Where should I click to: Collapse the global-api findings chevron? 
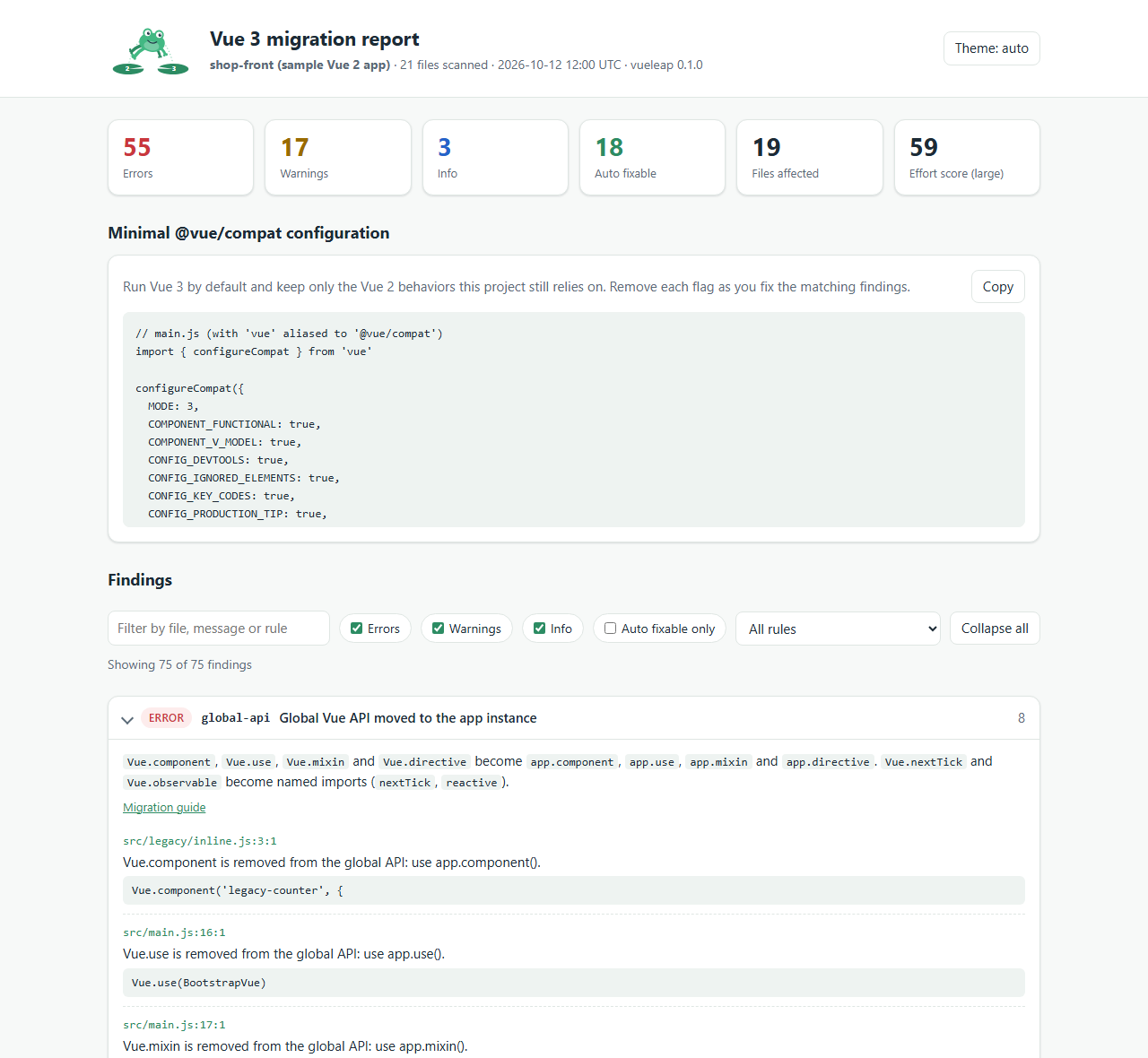coord(127,719)
